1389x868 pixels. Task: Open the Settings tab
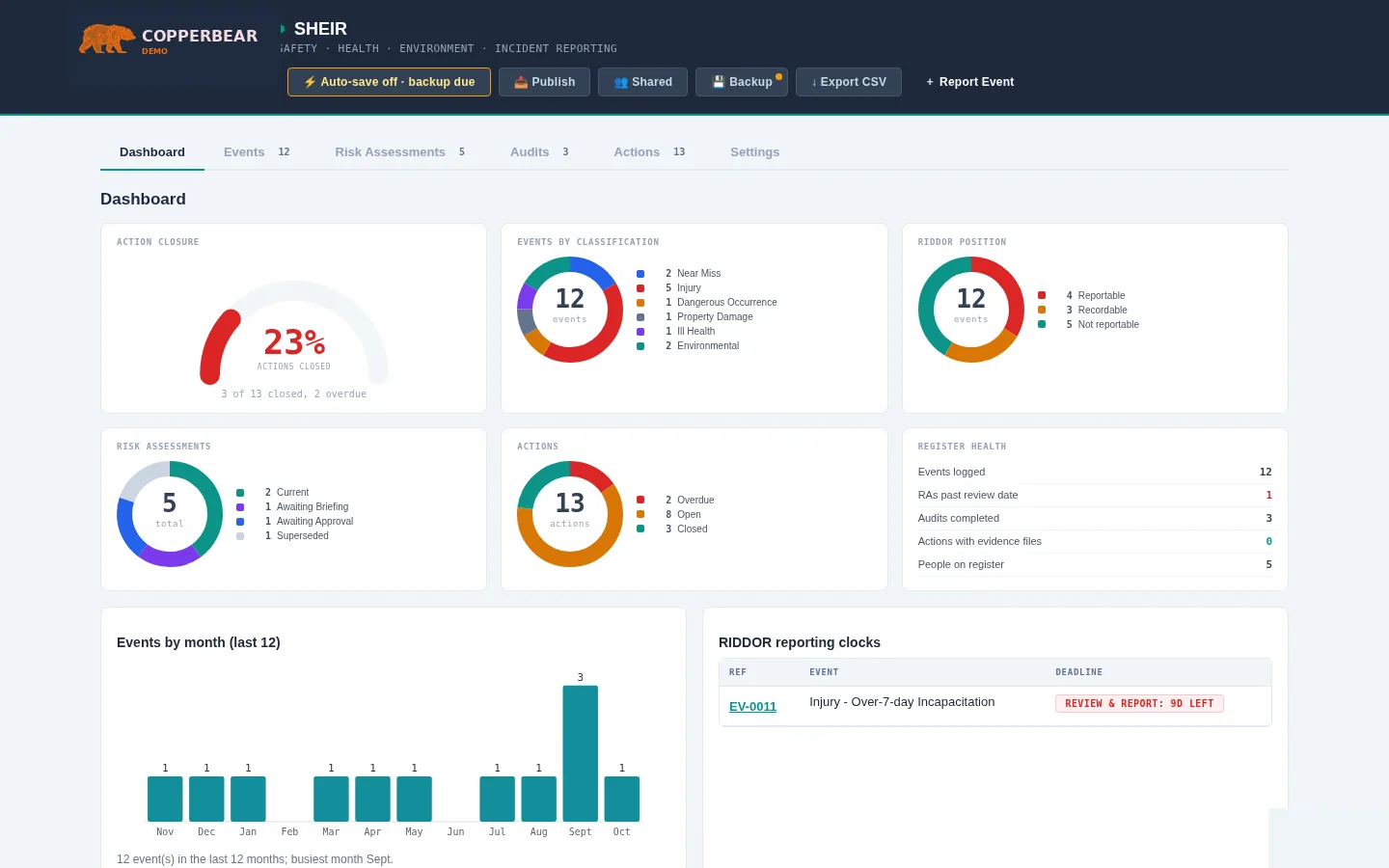754,152
